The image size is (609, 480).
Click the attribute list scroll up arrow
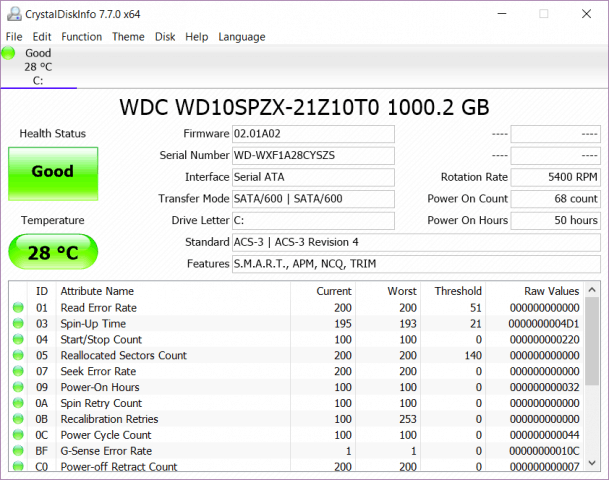click(592, 290)
